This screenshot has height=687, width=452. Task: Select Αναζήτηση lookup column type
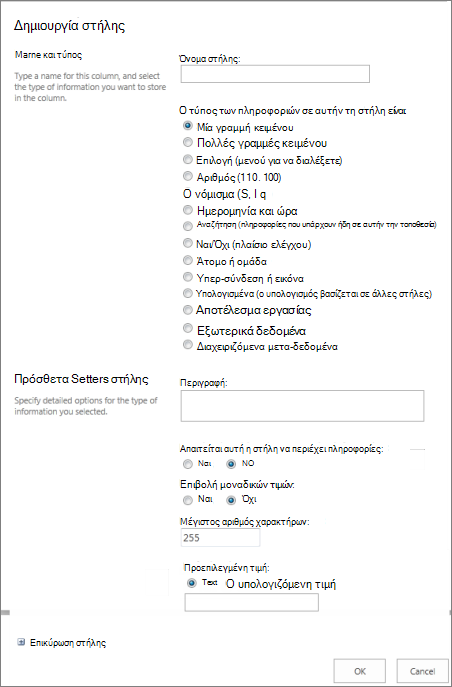[x=187, y=227]
